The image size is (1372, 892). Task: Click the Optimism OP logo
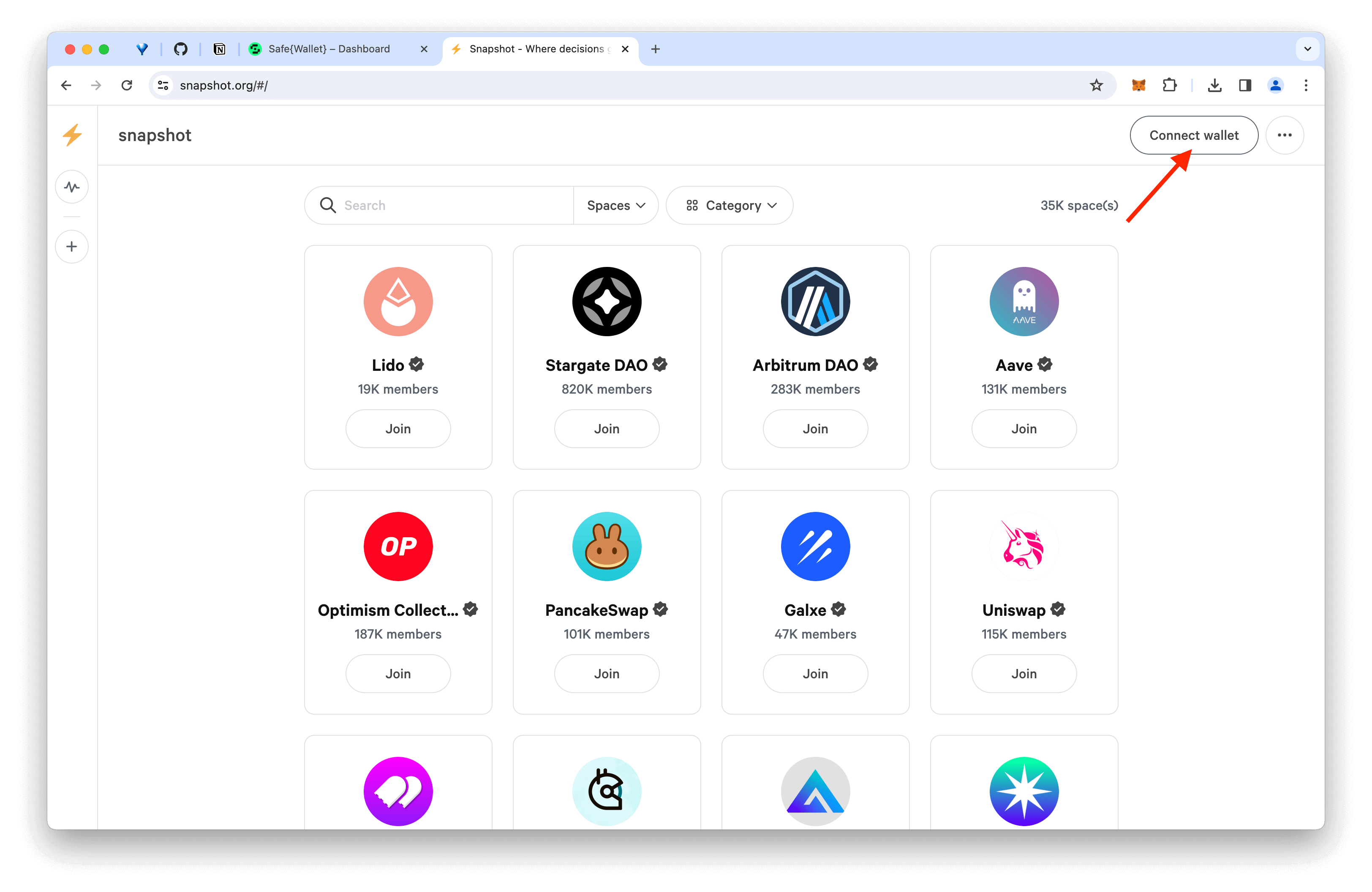pyautogui.click(x=398, y=546)
